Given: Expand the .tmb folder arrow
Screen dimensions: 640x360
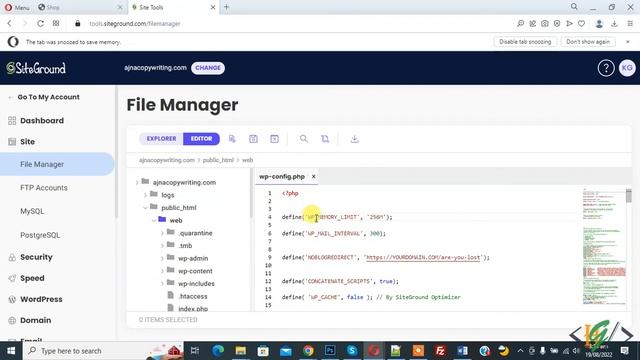Looking at the screenshot, I should tap(162, 246).
